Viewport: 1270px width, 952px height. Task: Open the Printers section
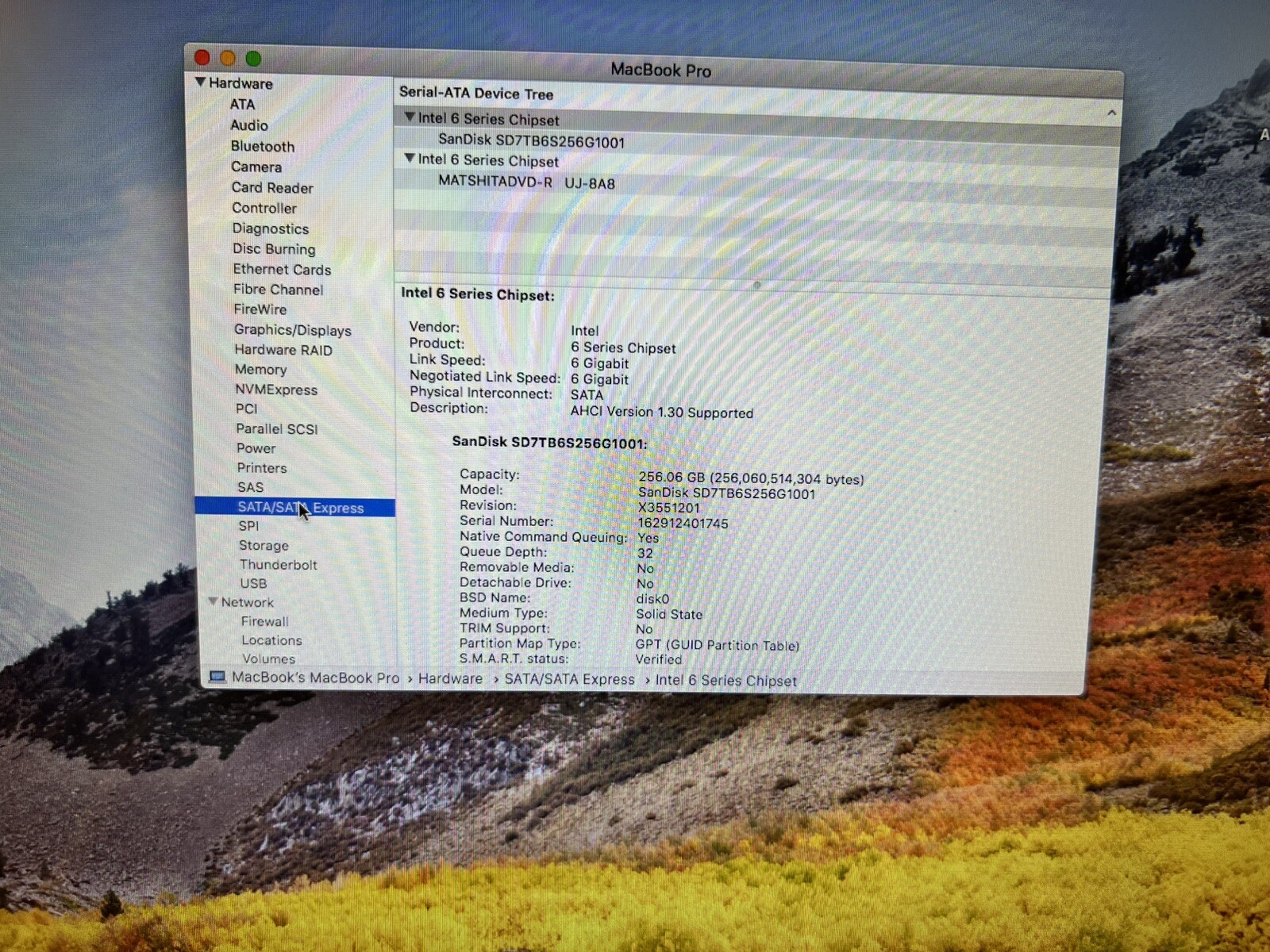click(261, 468)
